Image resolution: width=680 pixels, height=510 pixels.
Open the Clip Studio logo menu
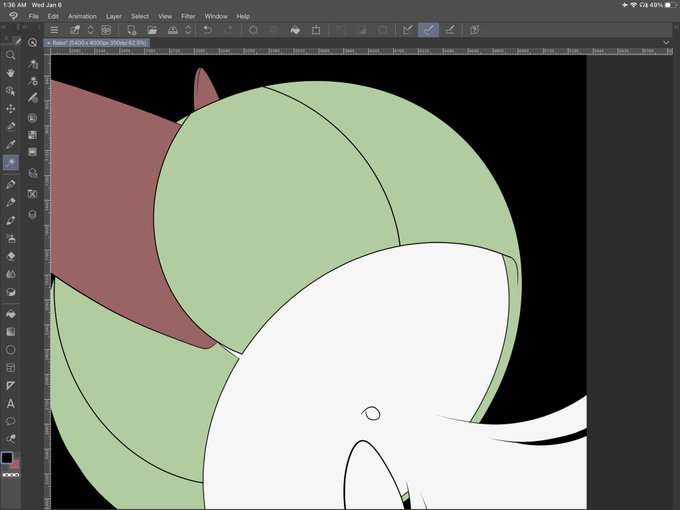[13, 16]
